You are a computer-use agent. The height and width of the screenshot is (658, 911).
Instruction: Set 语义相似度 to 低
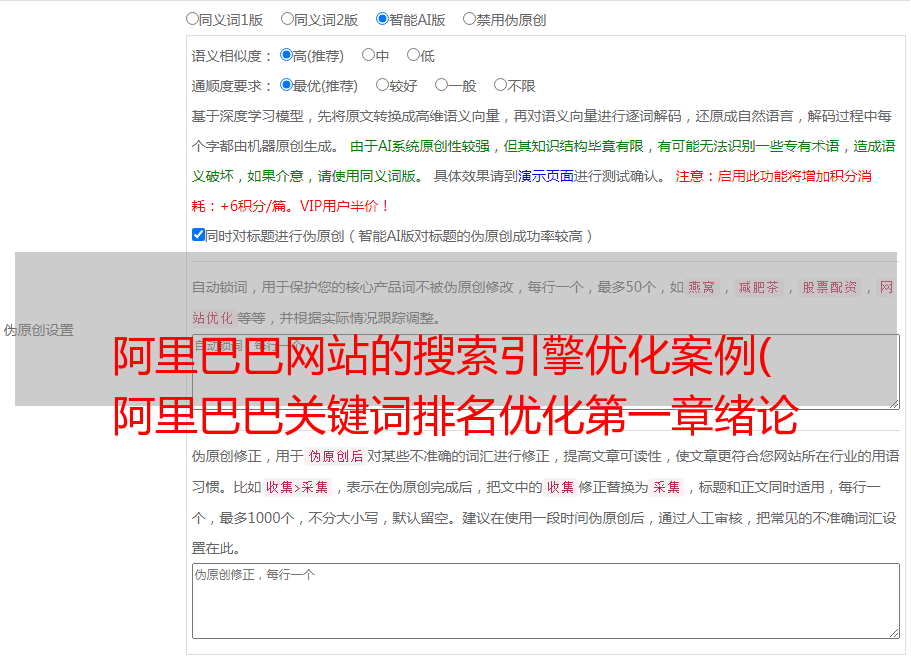413,55
